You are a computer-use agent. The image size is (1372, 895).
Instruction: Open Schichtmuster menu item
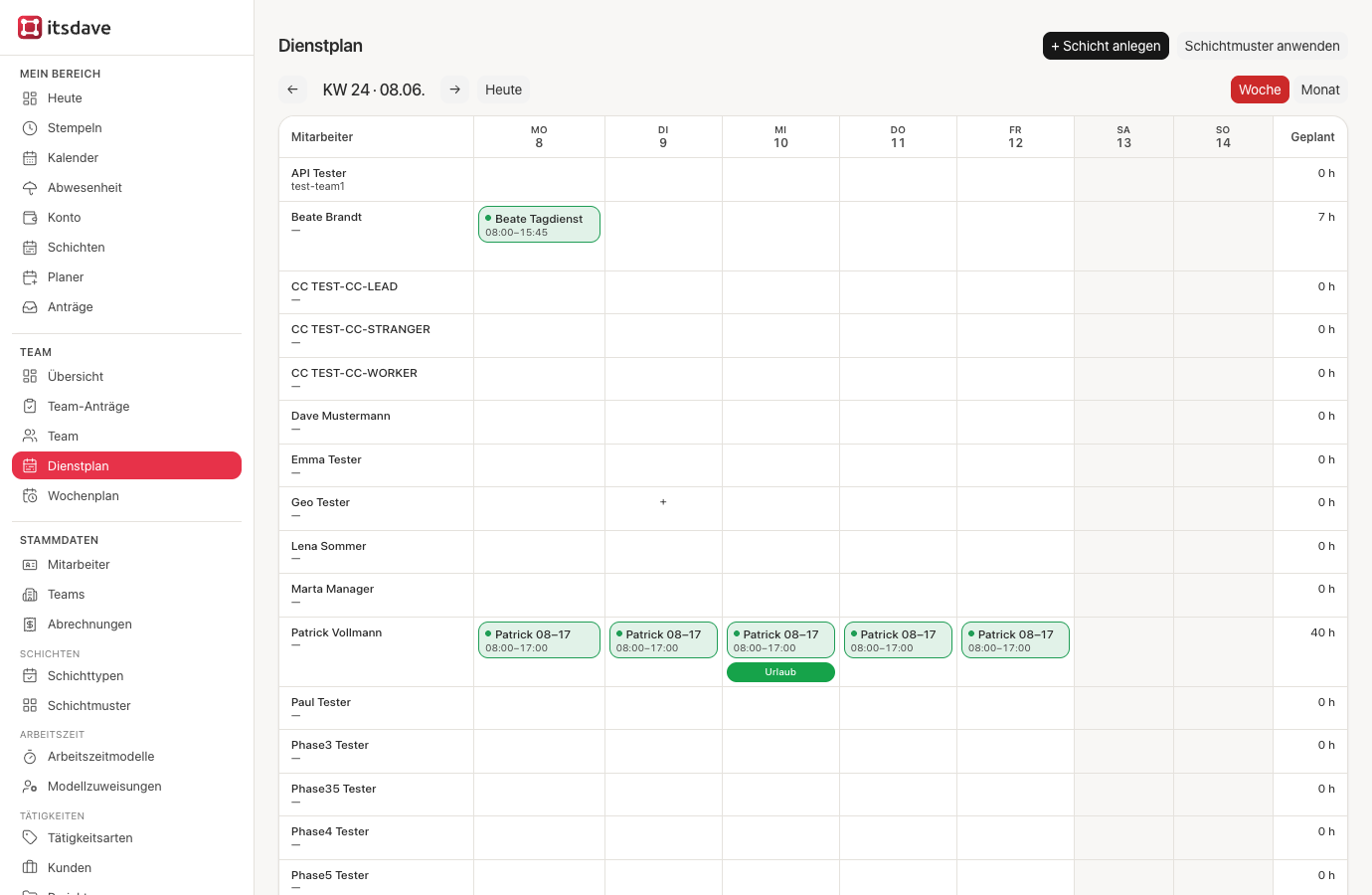coord(126,706)
